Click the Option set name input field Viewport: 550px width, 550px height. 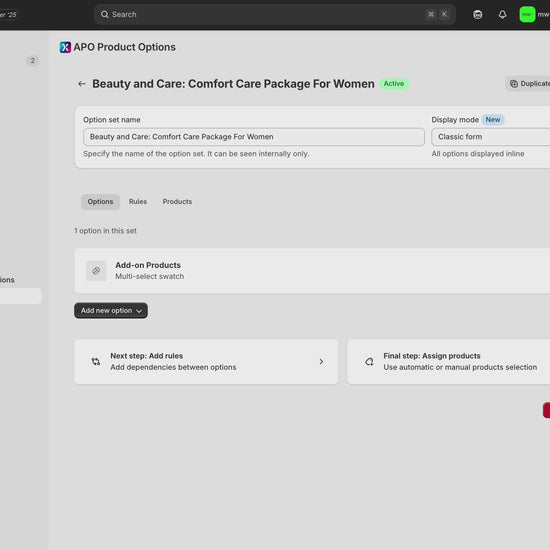point(254,137)
